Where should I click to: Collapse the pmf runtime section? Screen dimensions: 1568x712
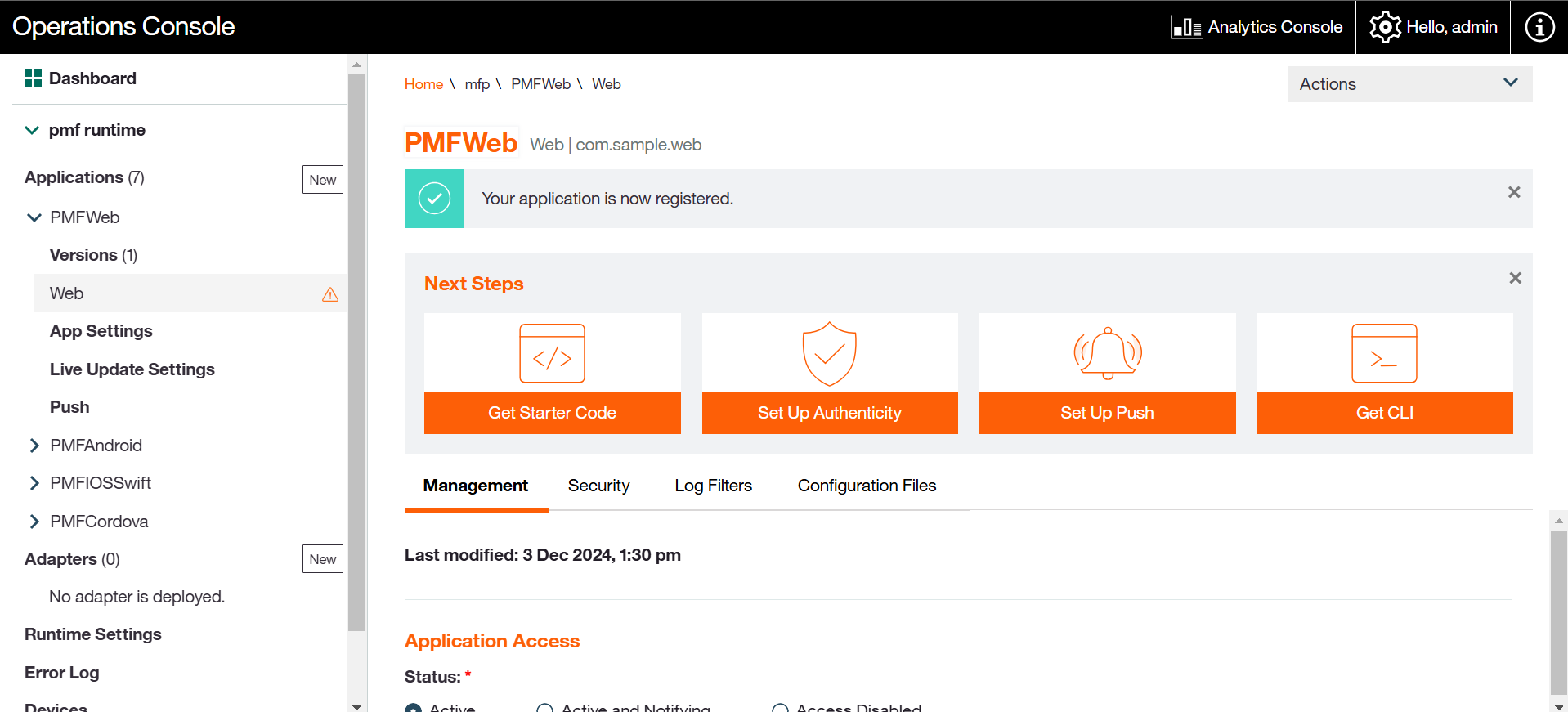(x=32, y=130)
